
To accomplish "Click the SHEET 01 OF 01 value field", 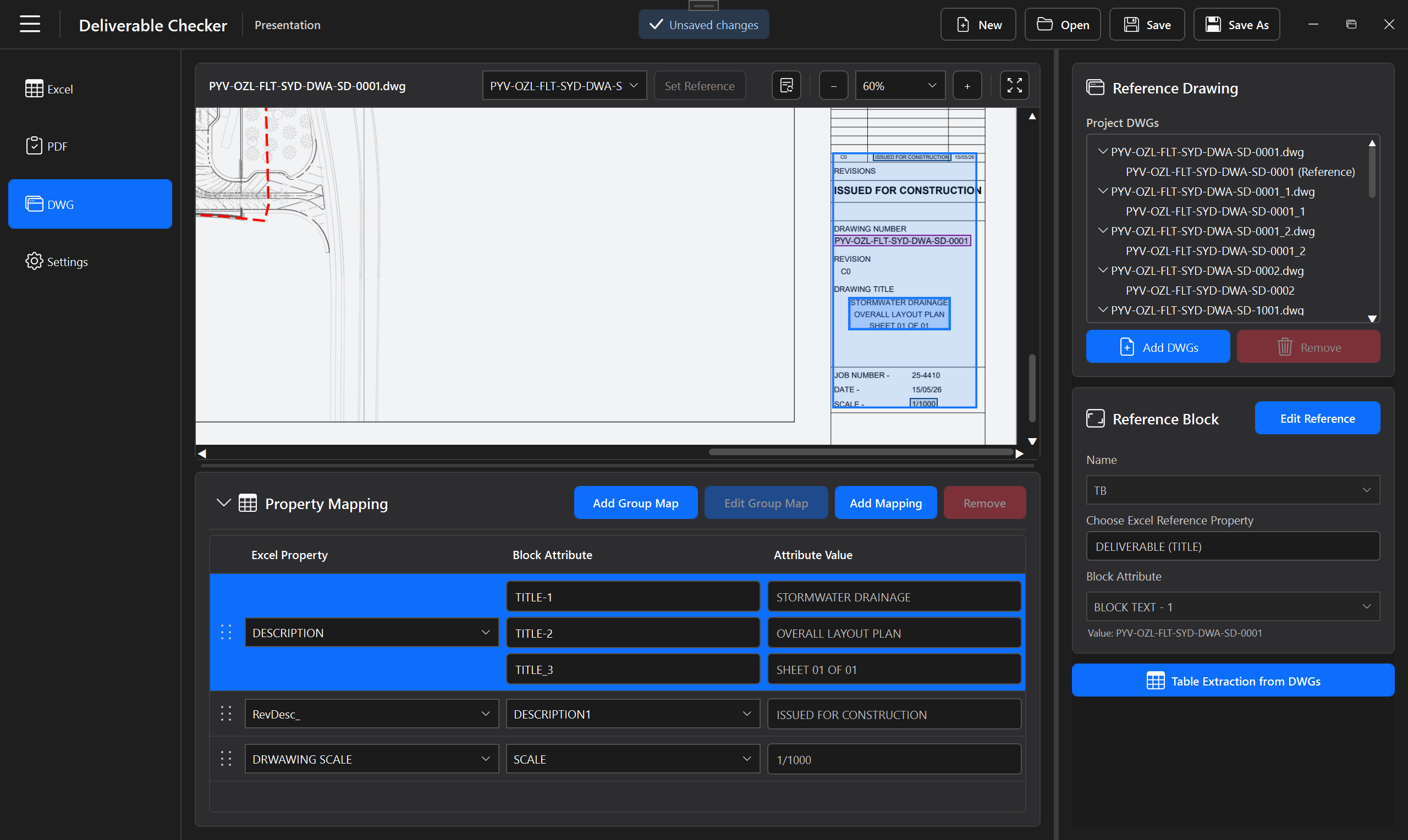I will 894,669.
